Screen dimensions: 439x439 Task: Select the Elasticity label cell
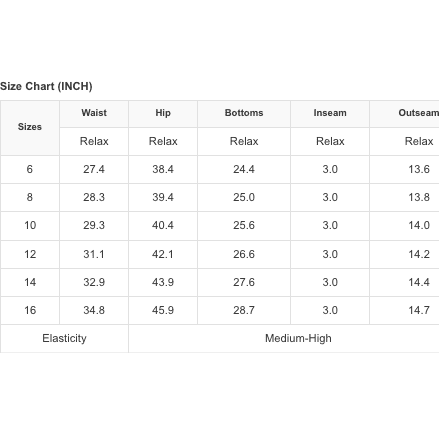click(64, 338)
